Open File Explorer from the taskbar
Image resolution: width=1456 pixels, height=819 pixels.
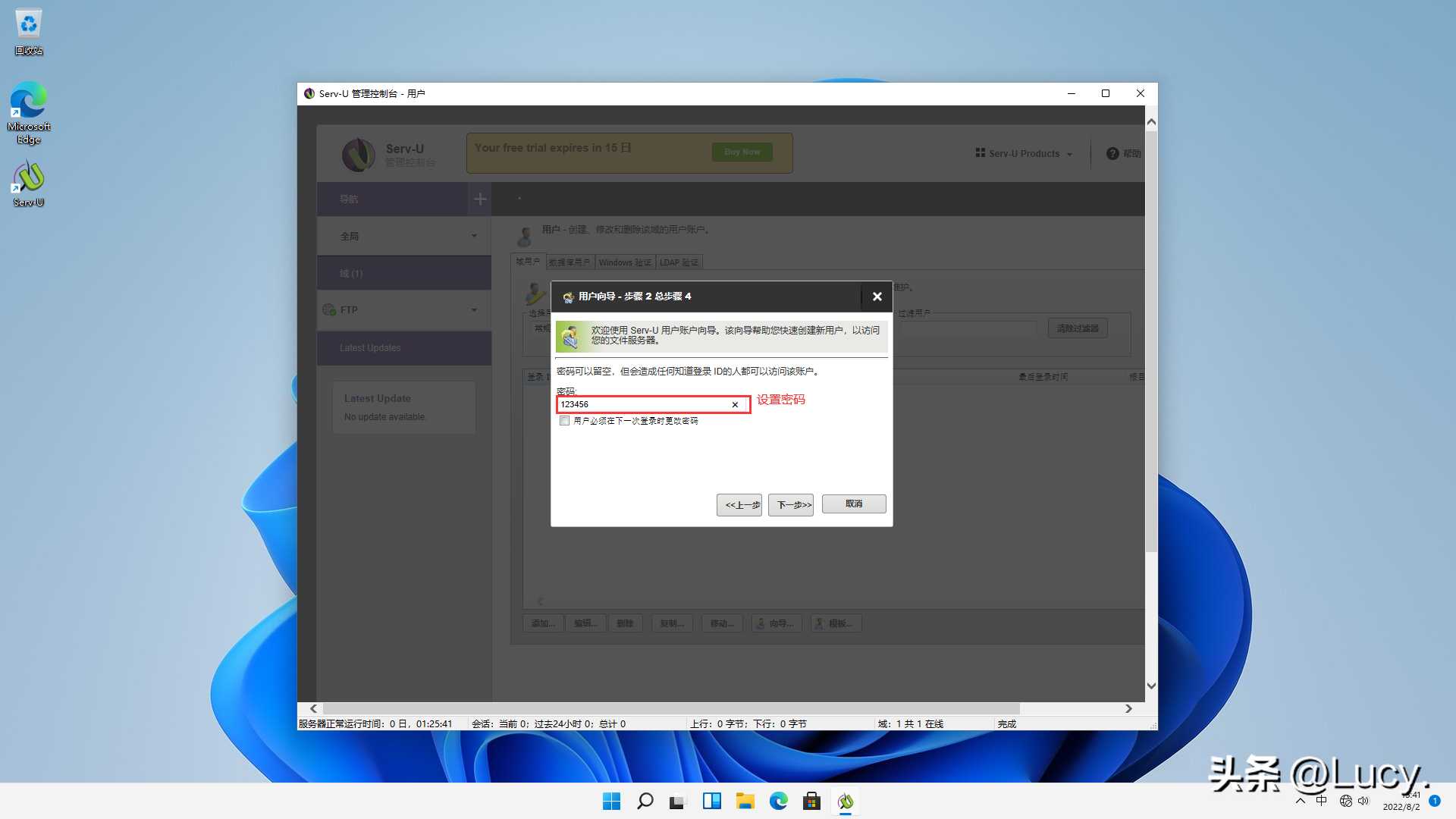745,802
